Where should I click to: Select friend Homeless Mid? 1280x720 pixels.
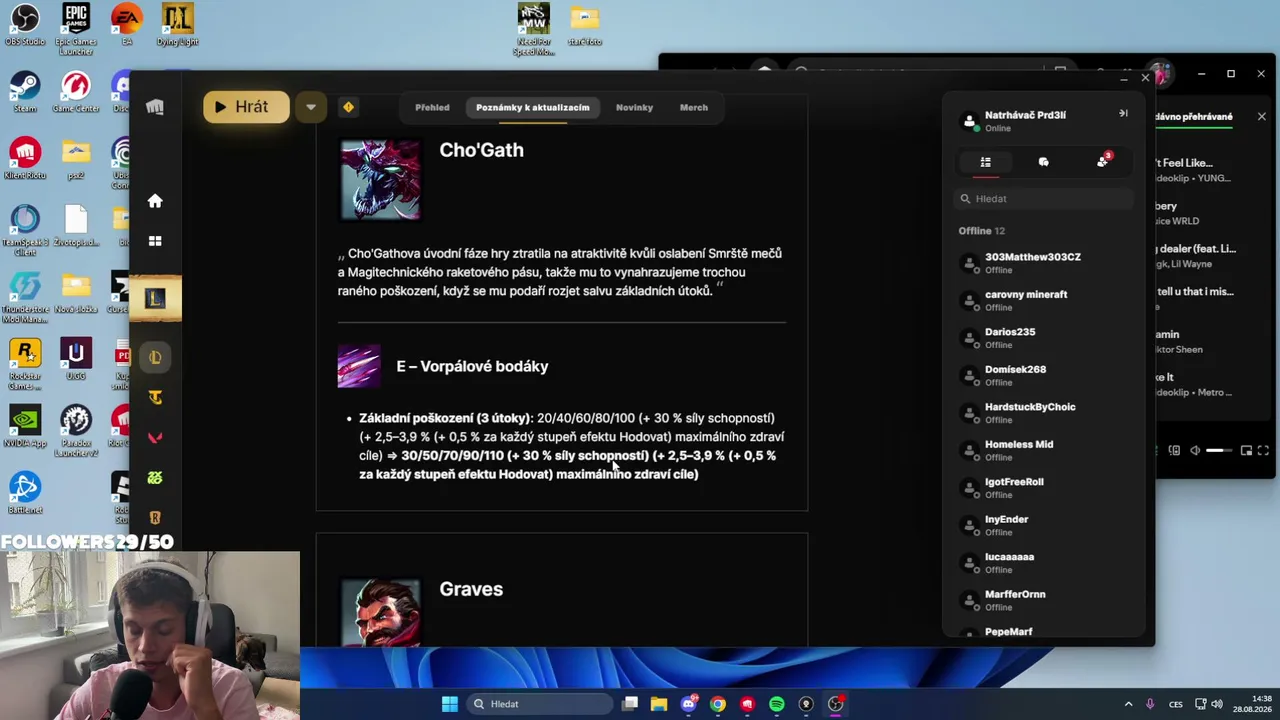pos(1045,451)
